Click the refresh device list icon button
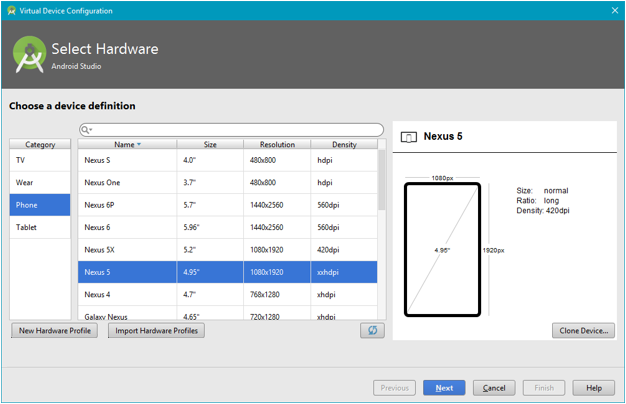This screenshot has width=626, height=404. [372, 331]
